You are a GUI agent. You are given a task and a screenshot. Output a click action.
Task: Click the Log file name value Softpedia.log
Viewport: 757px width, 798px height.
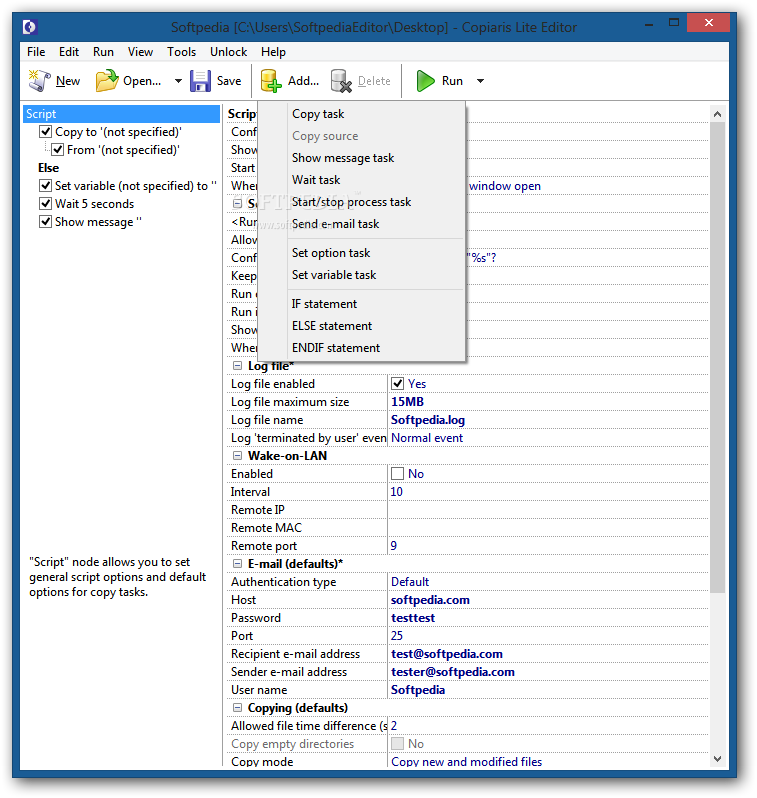tap(428, 420)
